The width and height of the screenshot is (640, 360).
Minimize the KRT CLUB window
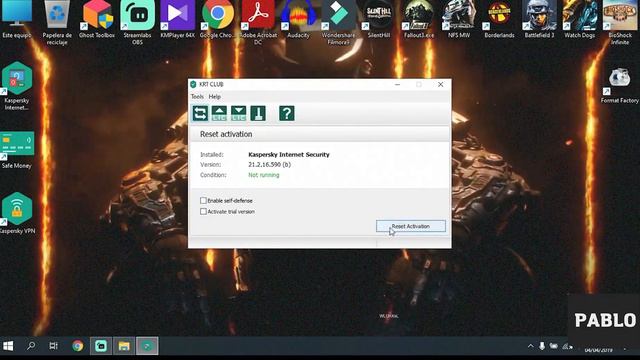pos(398,84)
